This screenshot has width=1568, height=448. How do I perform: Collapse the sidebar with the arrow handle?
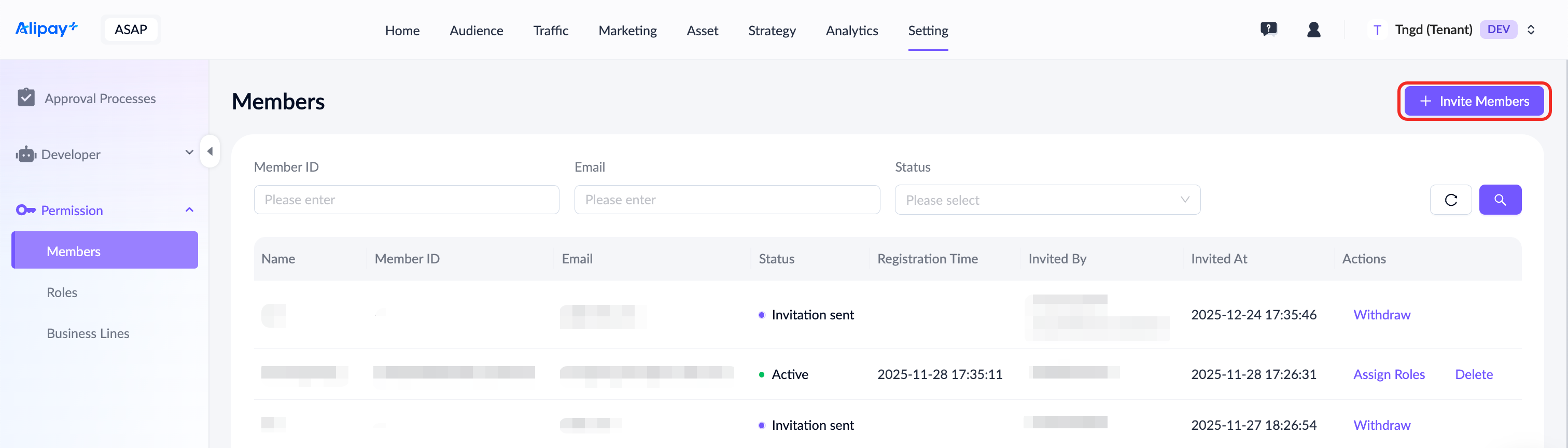(210, 151)
